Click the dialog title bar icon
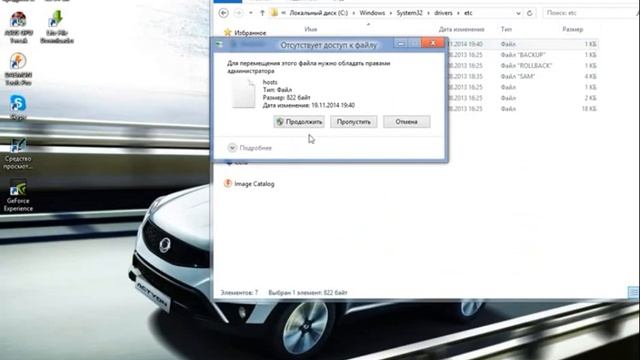This screenshot has width=640, height=360. pyautogui.click(x=220, y=44)
